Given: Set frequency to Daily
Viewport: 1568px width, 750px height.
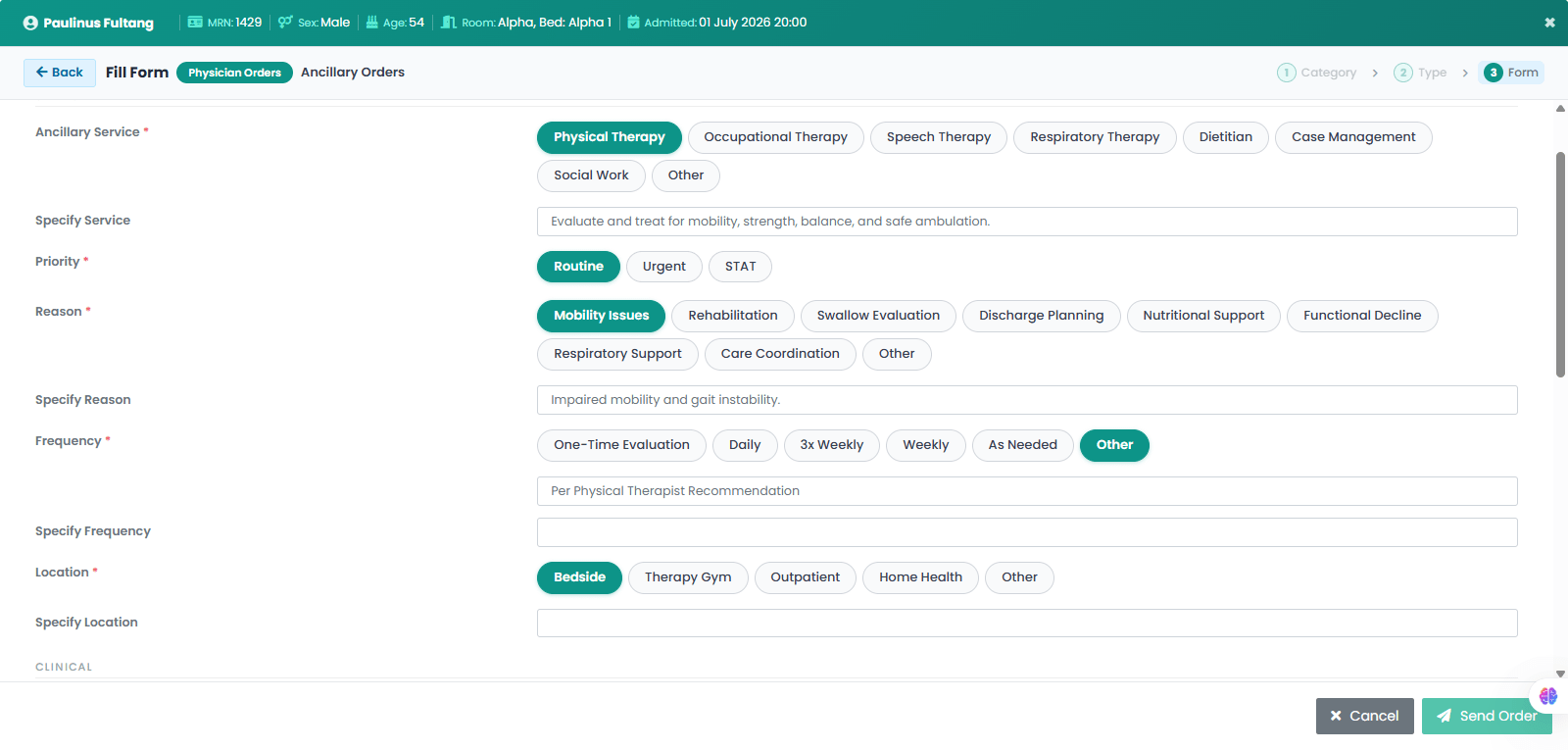Looking at the screenshot, I should (x=745, y=445).
